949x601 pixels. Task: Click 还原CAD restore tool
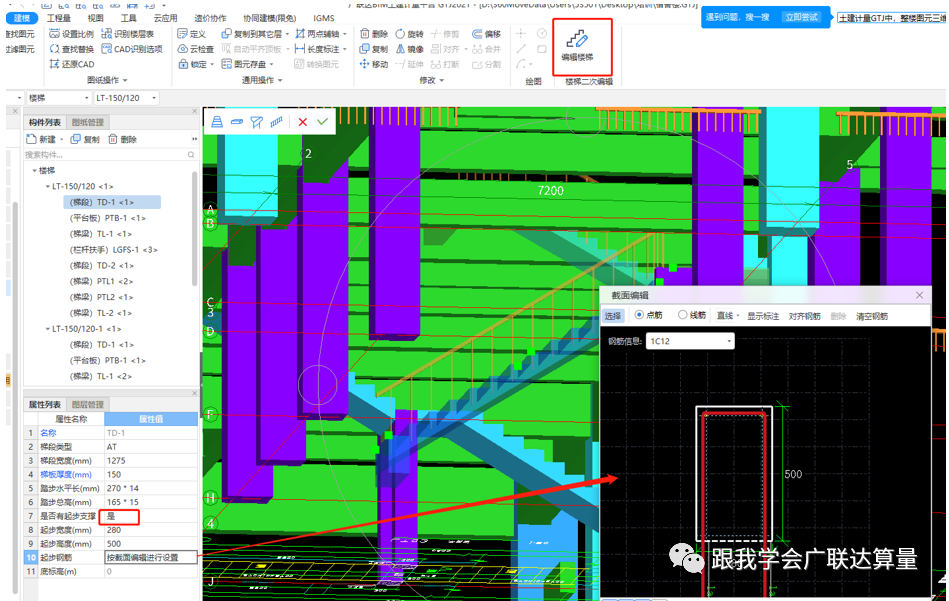point(71,64)
